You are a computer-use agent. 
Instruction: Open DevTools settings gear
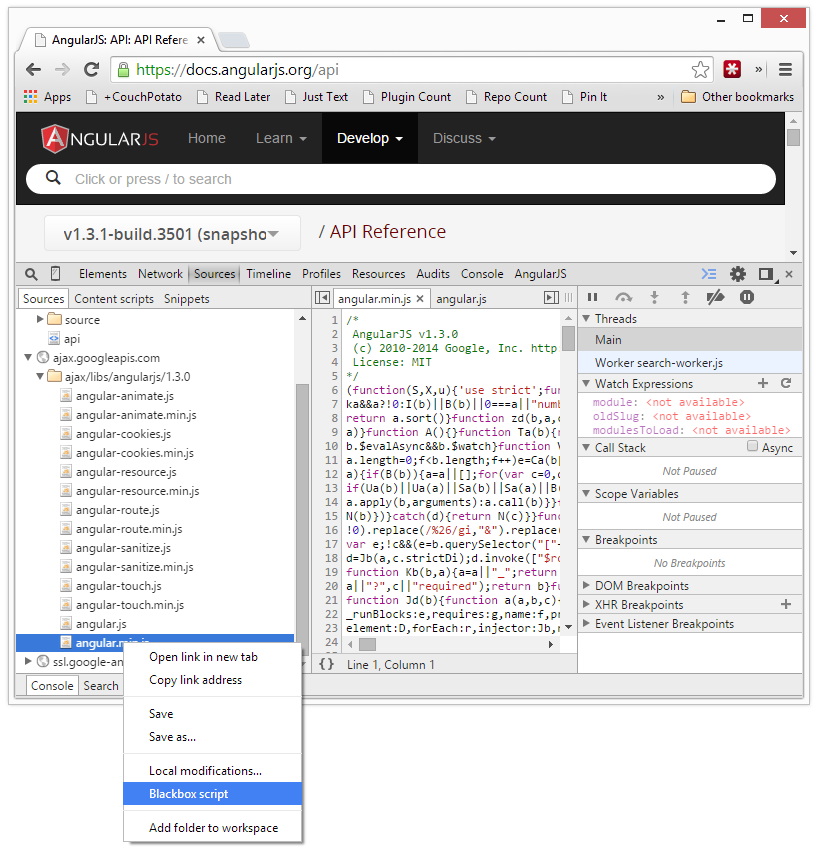pos(738,274)
